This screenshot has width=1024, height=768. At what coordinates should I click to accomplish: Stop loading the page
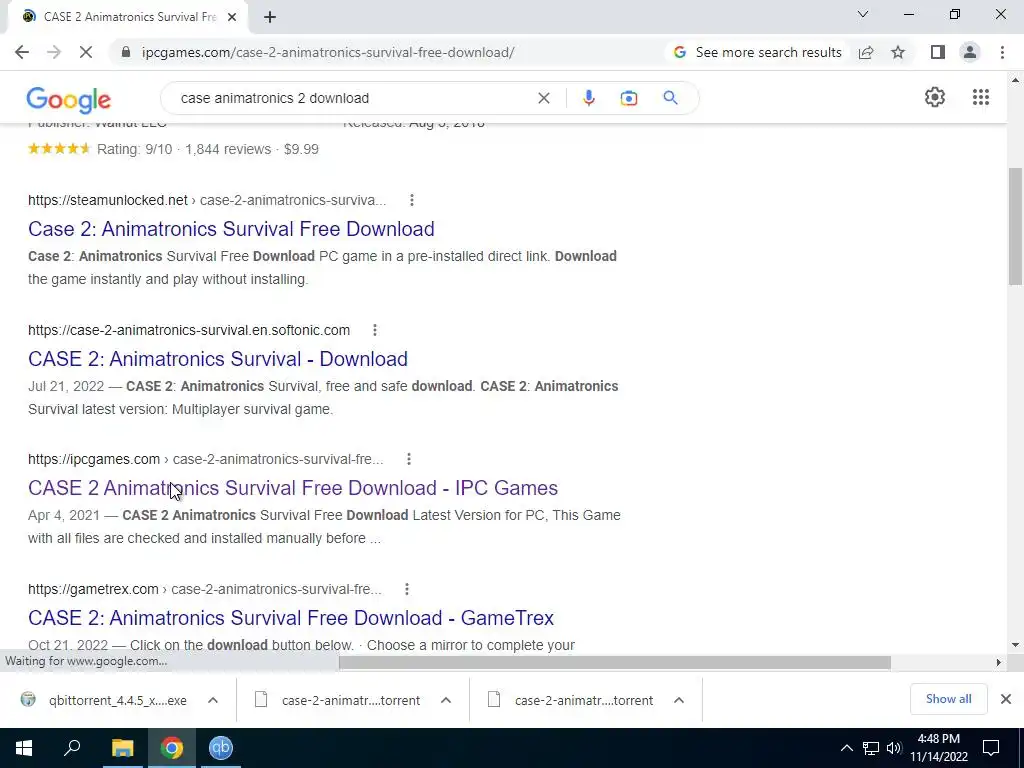click(x=86, y=52)
